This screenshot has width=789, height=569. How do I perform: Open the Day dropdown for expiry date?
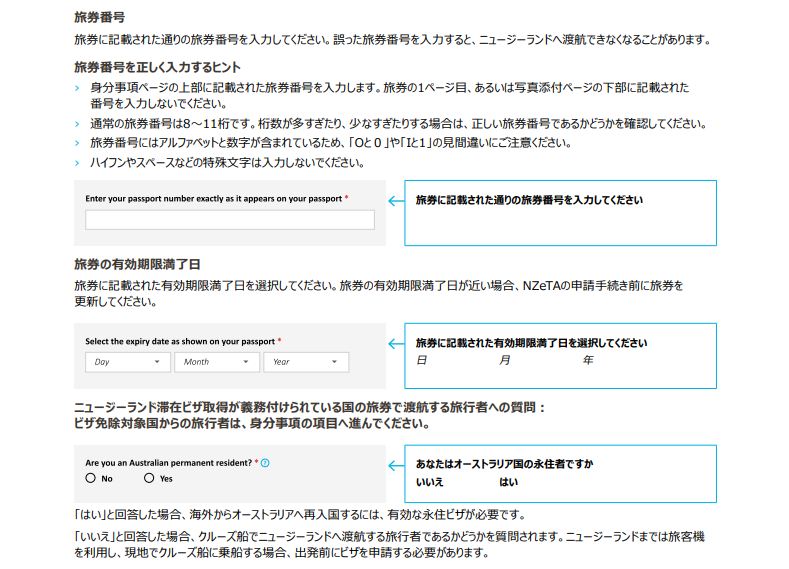coord(128,362)
